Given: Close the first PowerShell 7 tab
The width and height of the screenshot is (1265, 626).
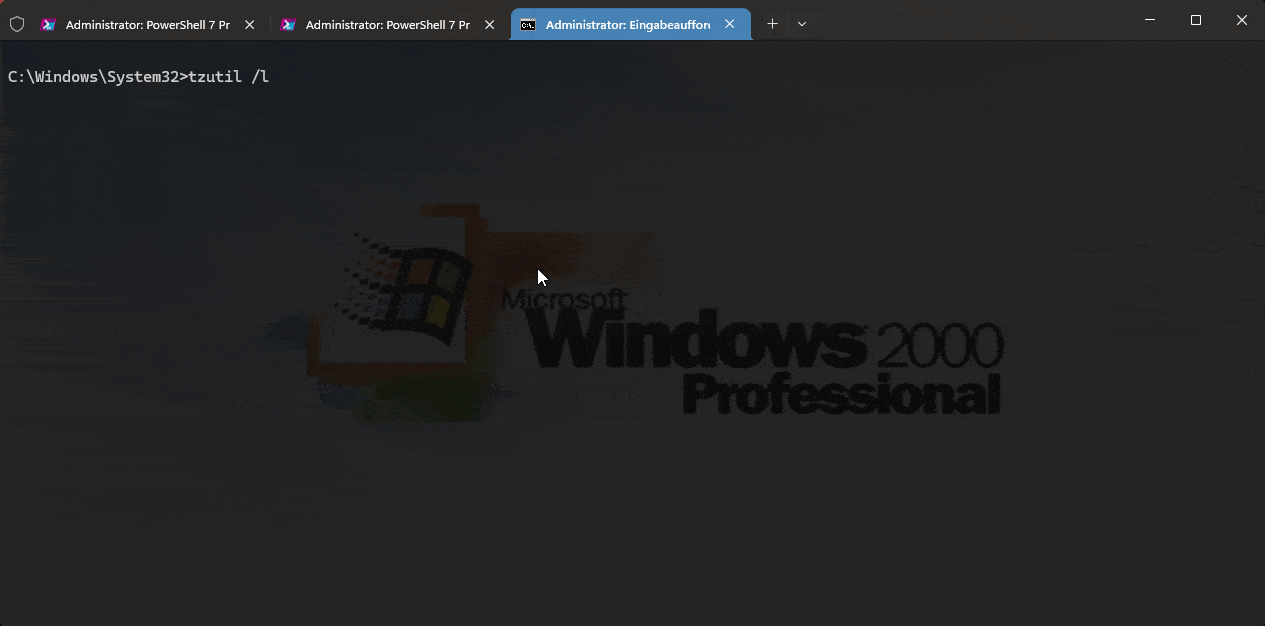Looking at the screenshot, I should (x=249, y=25).
